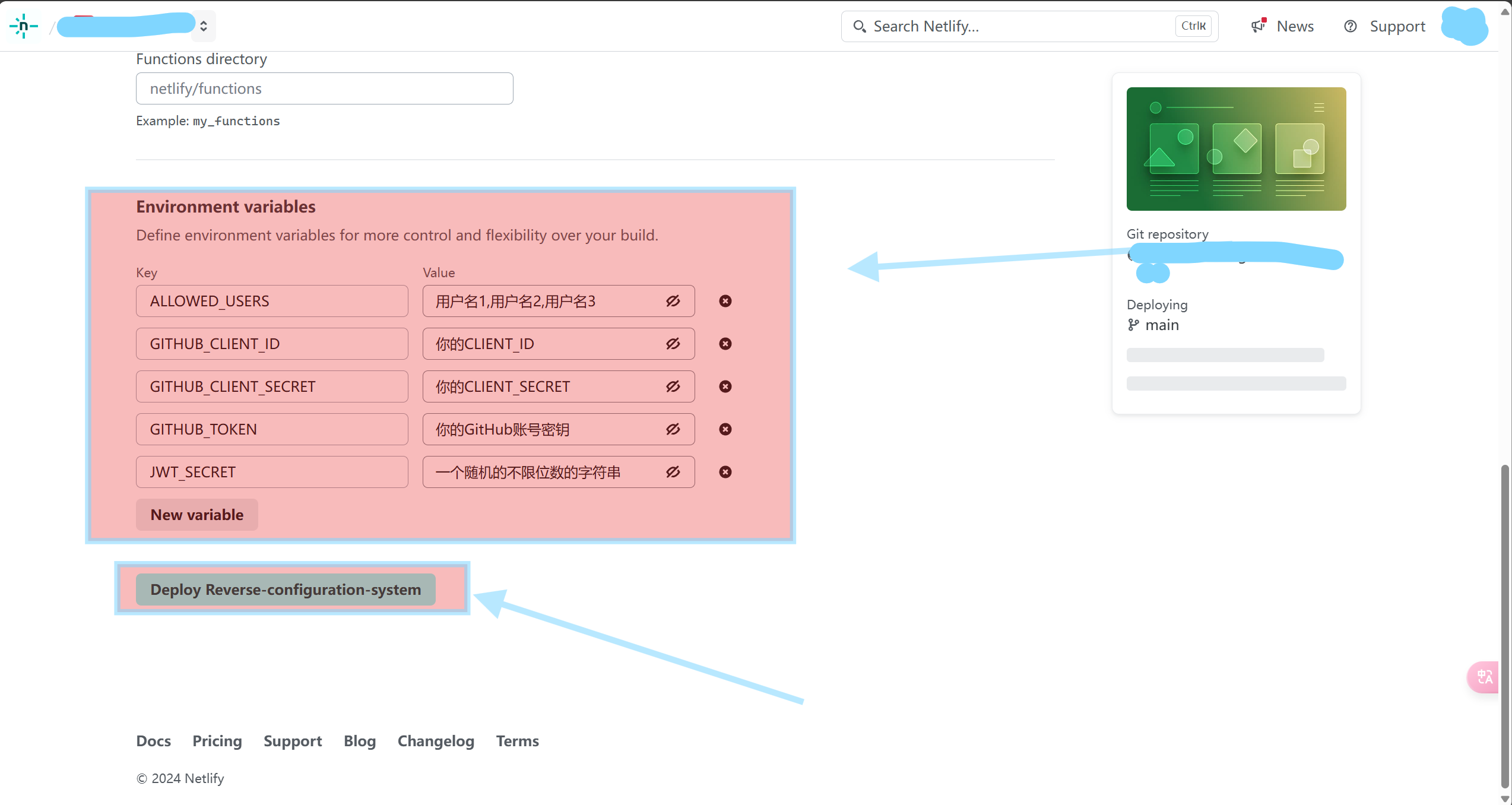Hide the GITHUB_TOKEN value with eye icon
The image size is (1512, 805).
point(673,429)
